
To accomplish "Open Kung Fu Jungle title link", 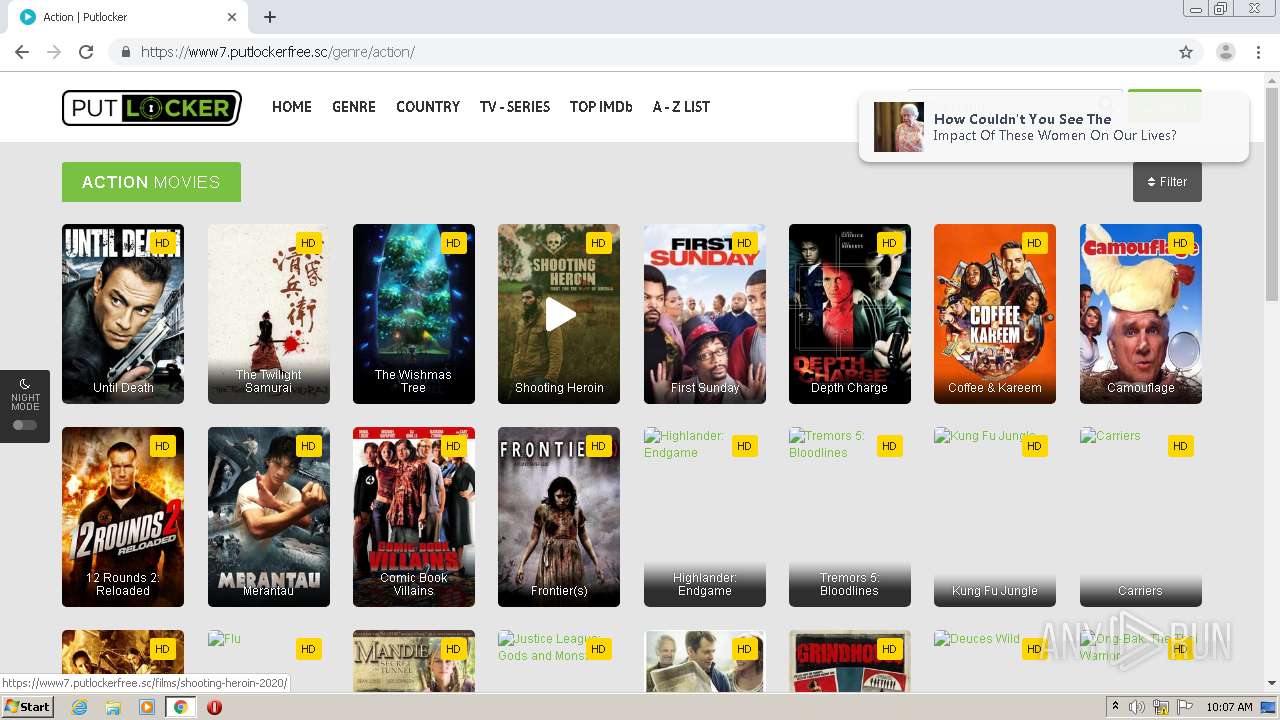I will pos(995,591).
